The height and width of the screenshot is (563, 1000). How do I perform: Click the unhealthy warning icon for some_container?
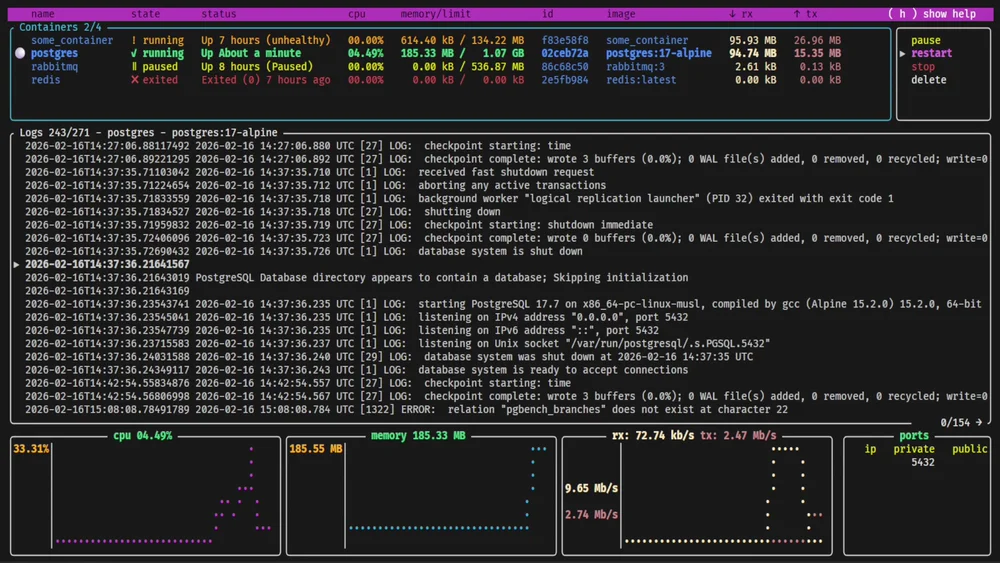[x=135, y=40]
